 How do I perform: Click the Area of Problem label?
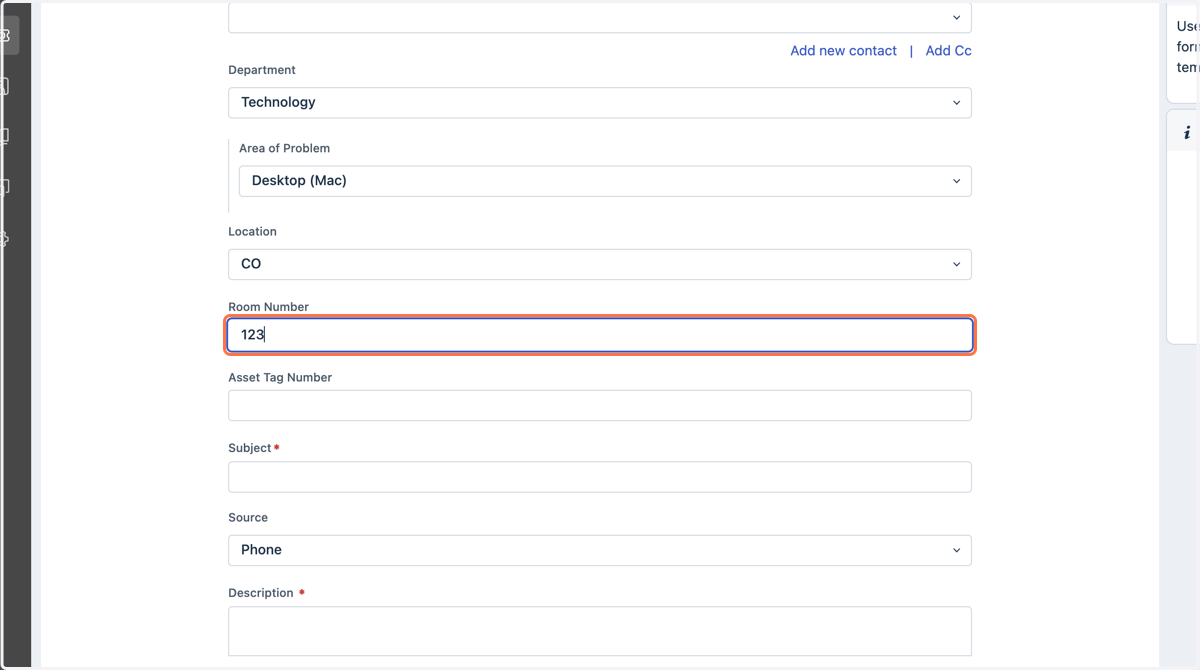click(x=284, y=148)
